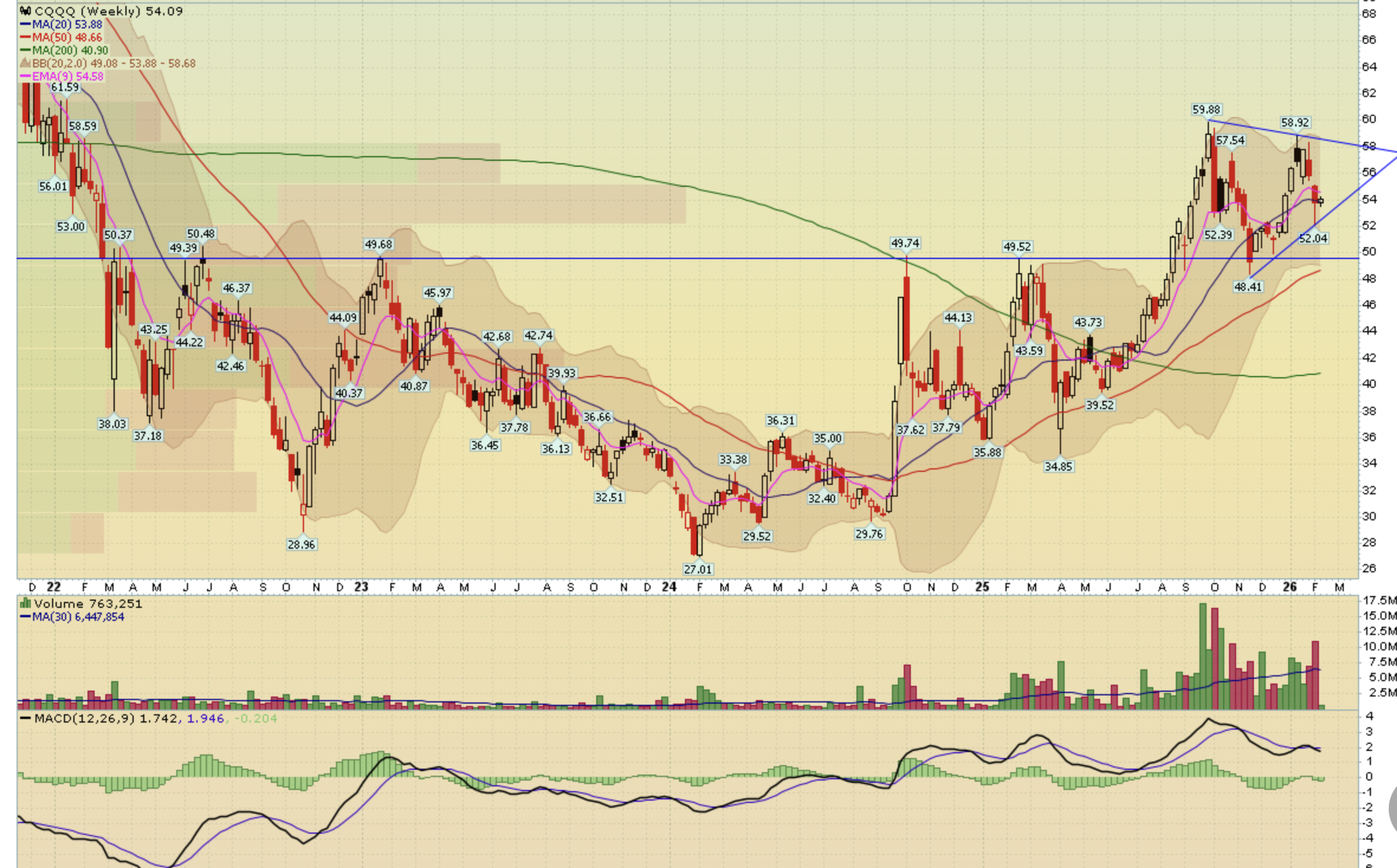Click the candlestick icon beside CQQQ title
This screenshot has width=1397, height=868.
coord(25,11)
